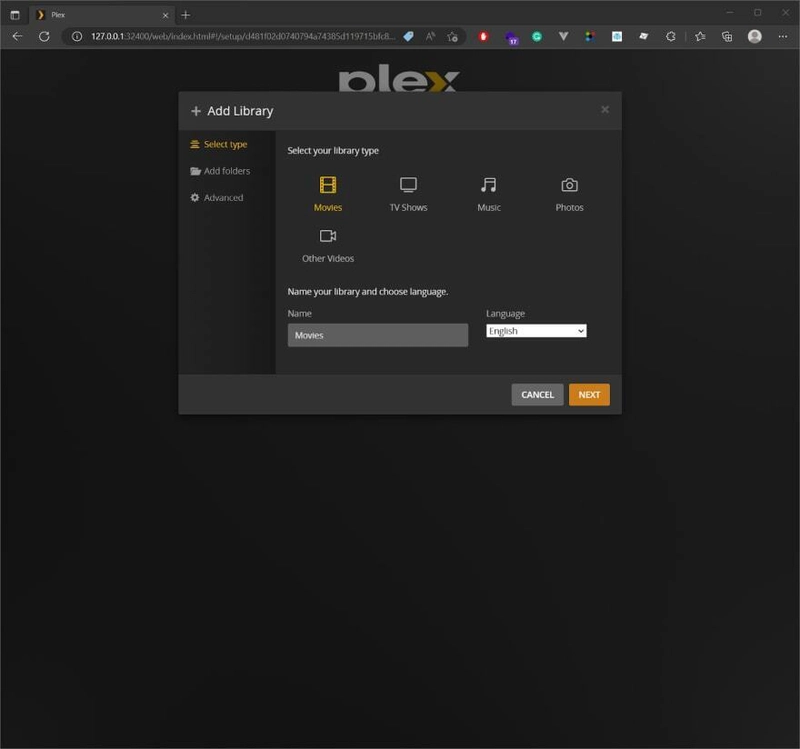
Task: Go back to the previous page
Action: pyautogui.click(x=17, y=36)
